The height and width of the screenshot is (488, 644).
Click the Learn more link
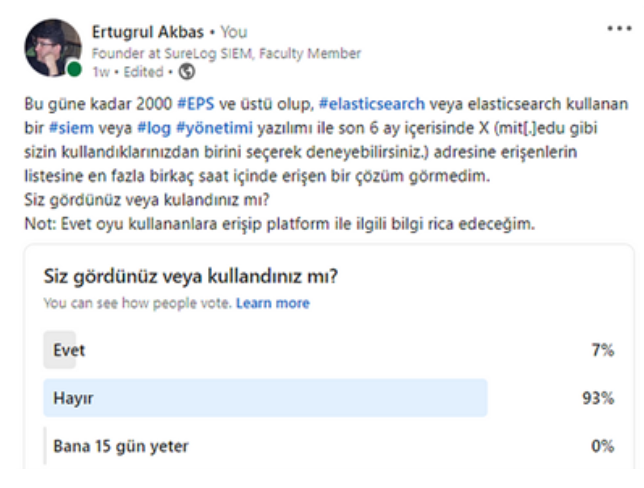(x=272, y=303)
